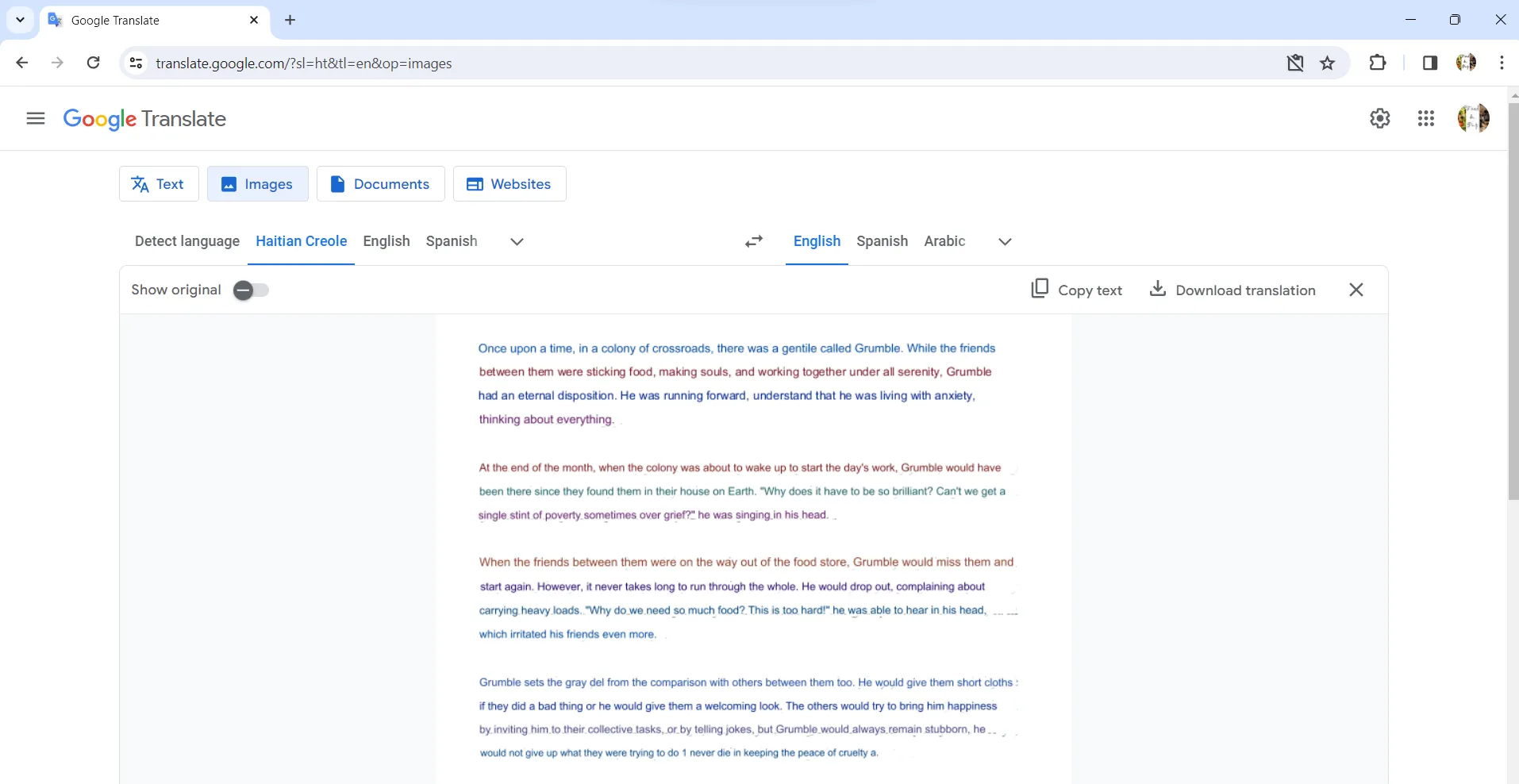Image resolution: width=1519 pixels, height=784 pixels.
Task: Expand more target language options
Action: [x=1003, y=242]
